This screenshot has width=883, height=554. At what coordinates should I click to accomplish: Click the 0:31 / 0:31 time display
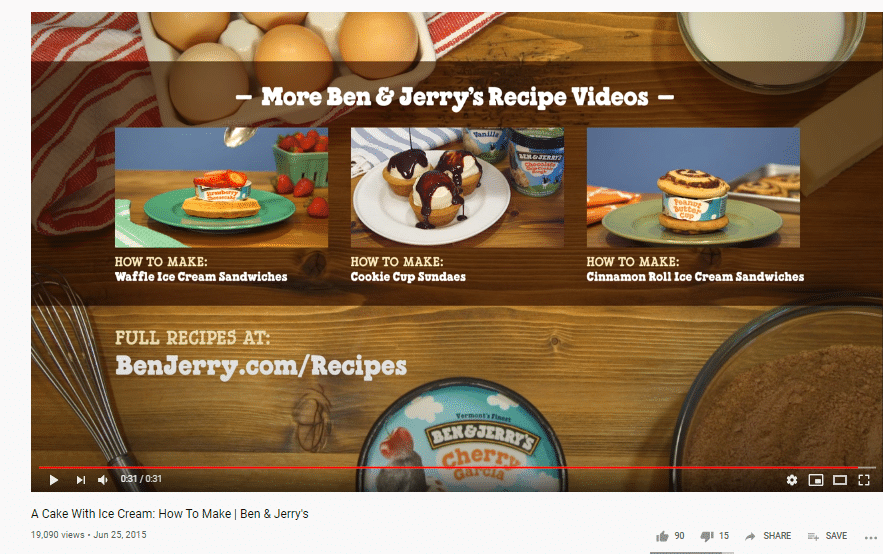(x=141, y=479)
